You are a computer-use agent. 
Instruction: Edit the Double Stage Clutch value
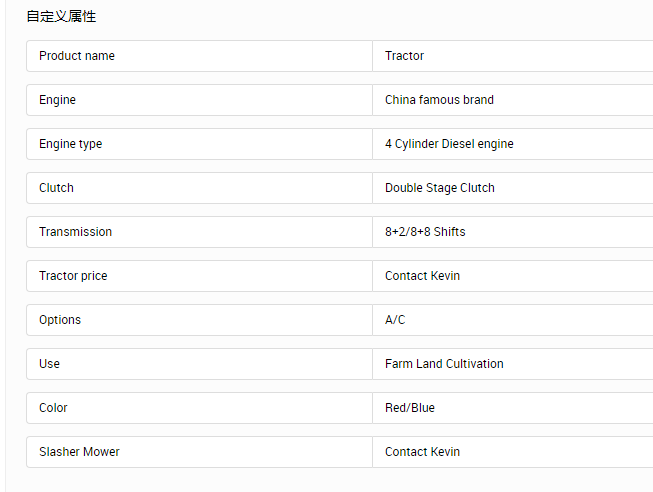(513, 188)
